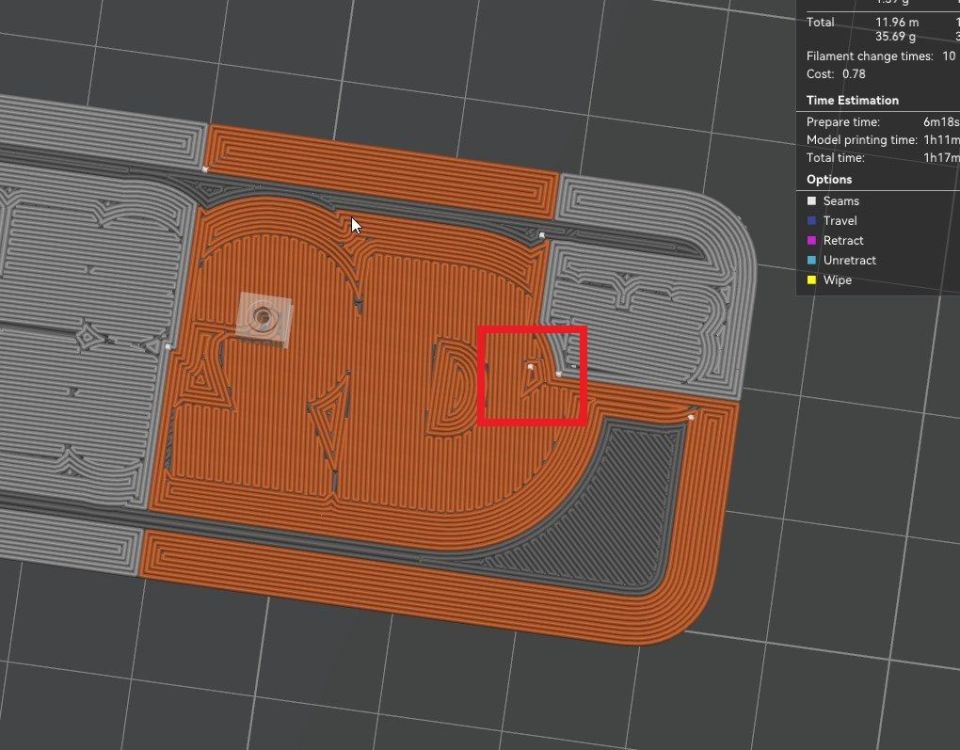
Task: Click the total weight 35.69 g value
Action: [x=896, y=37]
